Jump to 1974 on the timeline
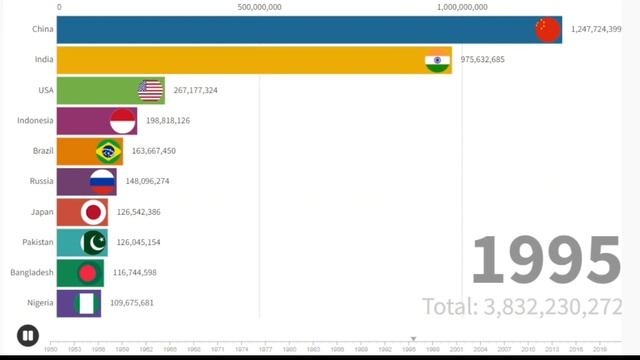640x360 pixels. tap(242, 349)
